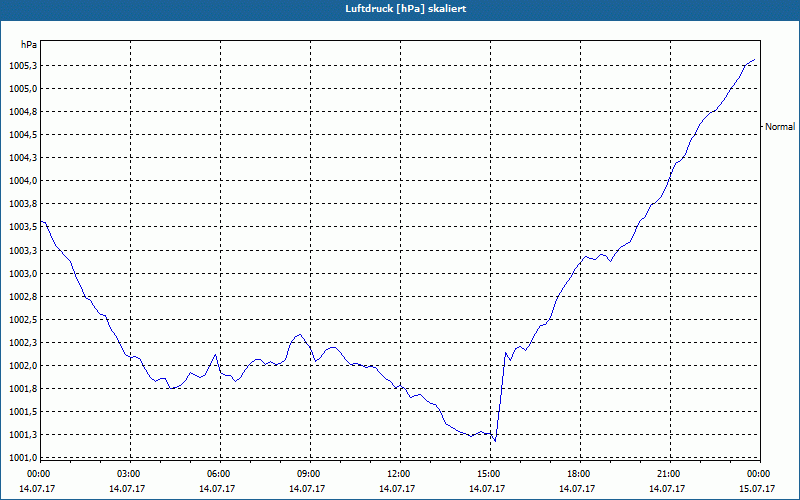Image resolution: width=800 pixels, height=500 pixels.
Task: Select the 09:00 time label
Action: pyautogui.click(x=308, y=474)
